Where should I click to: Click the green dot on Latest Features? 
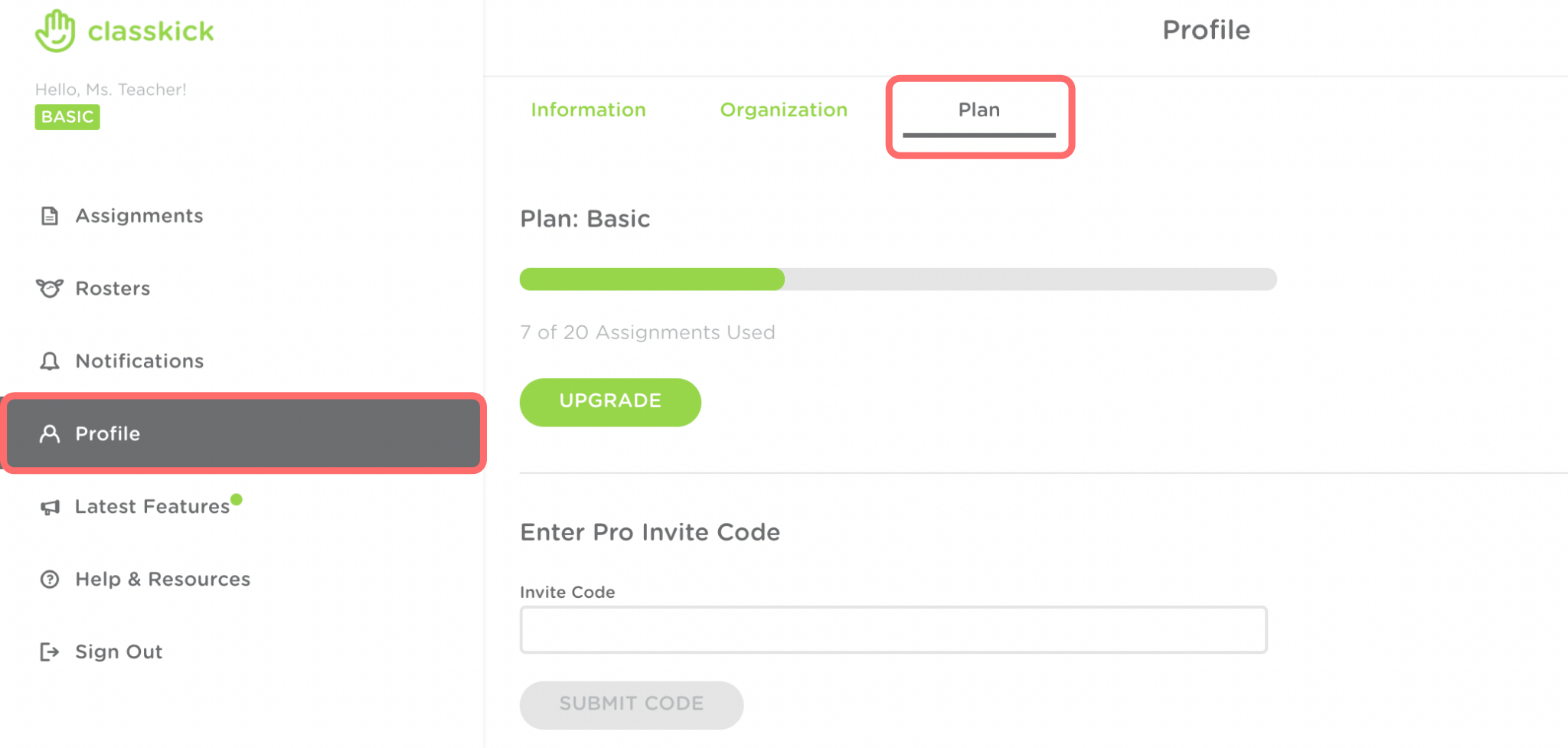237,500
